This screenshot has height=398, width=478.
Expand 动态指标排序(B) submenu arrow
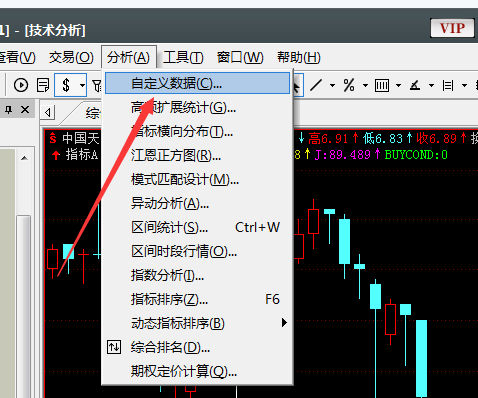(284, 323)
